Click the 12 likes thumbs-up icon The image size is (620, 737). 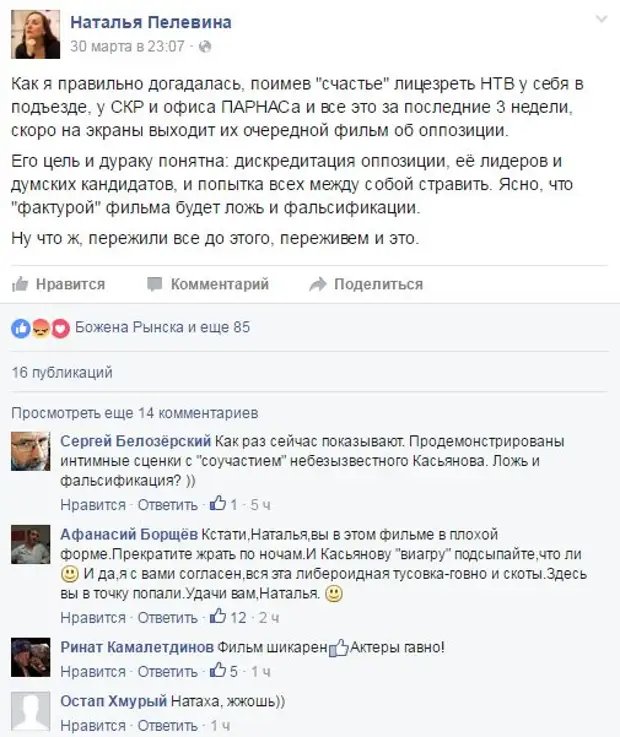218,617
